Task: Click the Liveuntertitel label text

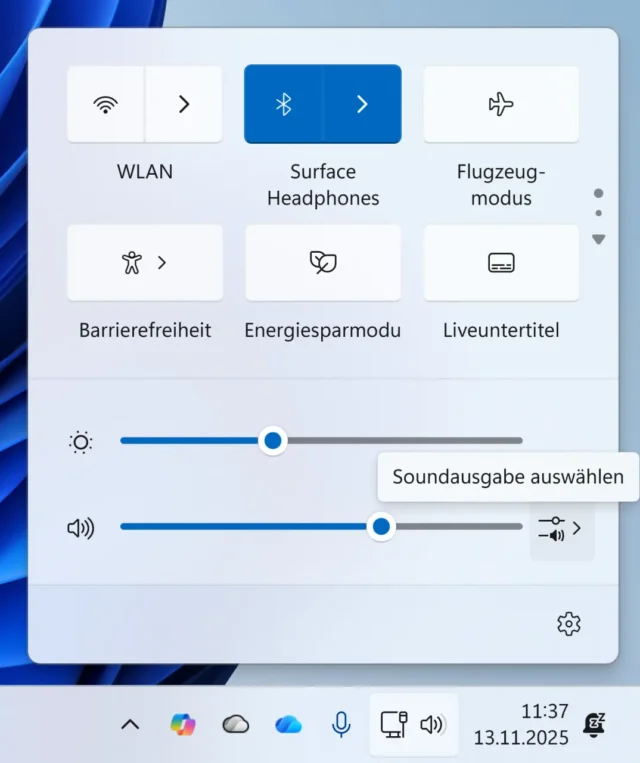Action: (501, 330)
